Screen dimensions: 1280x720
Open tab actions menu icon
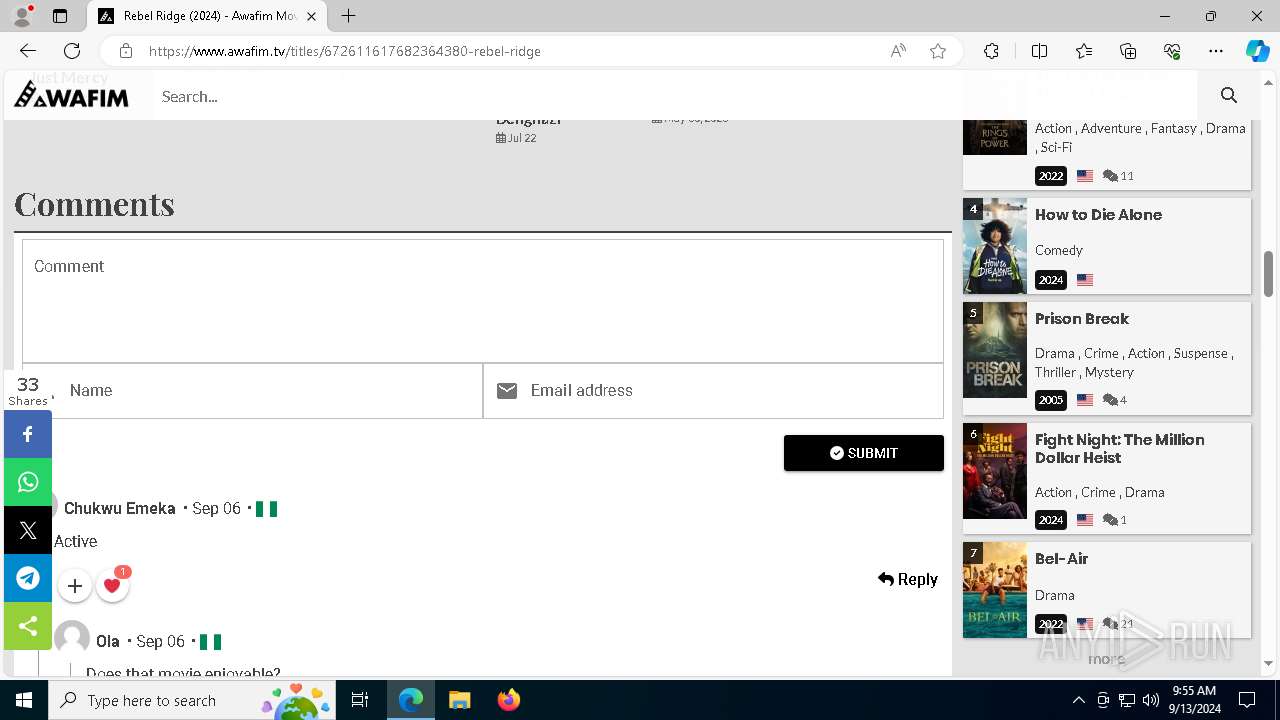click(x=60, y=16)
